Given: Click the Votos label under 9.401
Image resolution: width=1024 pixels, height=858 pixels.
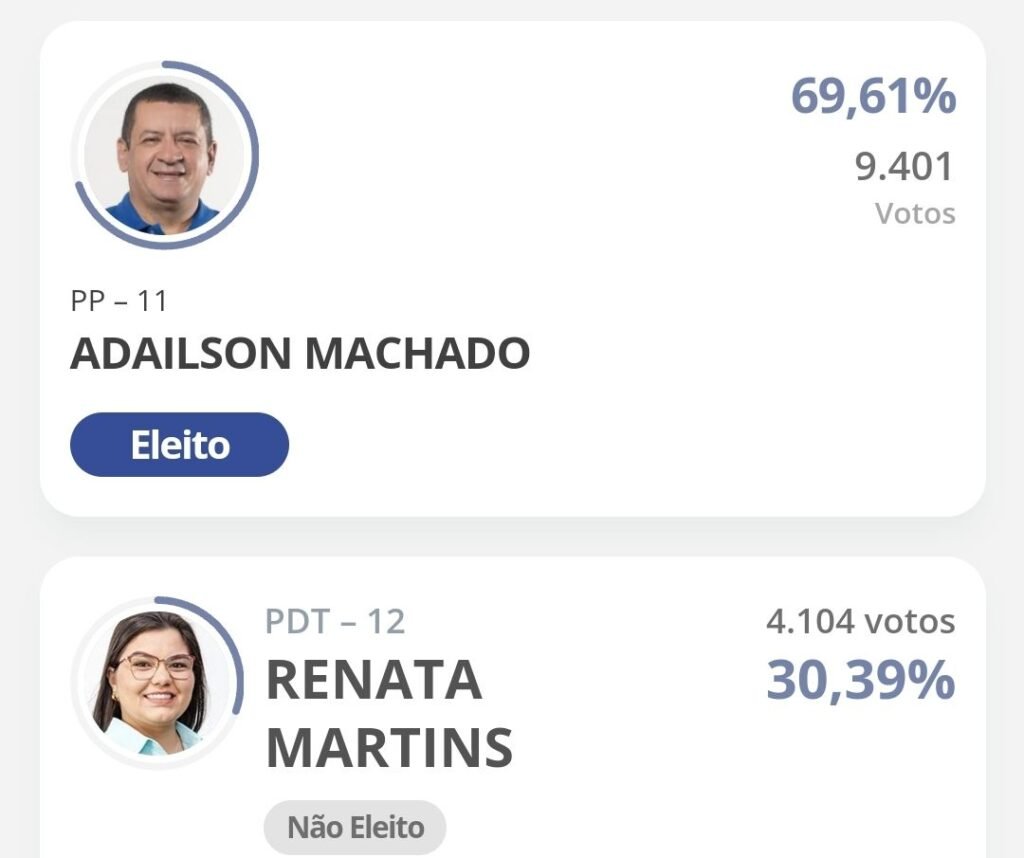Looking at the screenshot, I should pos(915,214).
